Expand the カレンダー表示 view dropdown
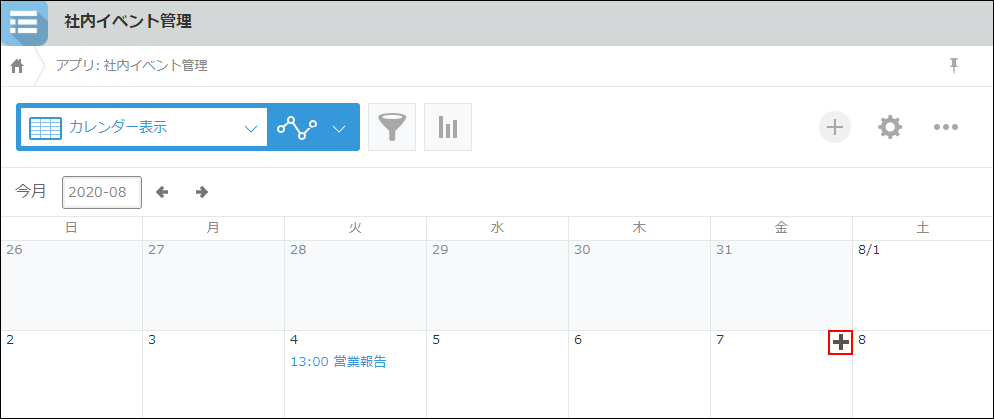This screenshot has width=994, height=419. [x=250, y=128]
